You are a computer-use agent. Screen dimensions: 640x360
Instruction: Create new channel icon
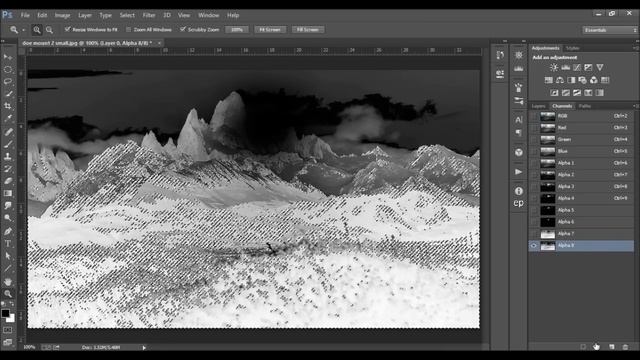tap(611, 347)
